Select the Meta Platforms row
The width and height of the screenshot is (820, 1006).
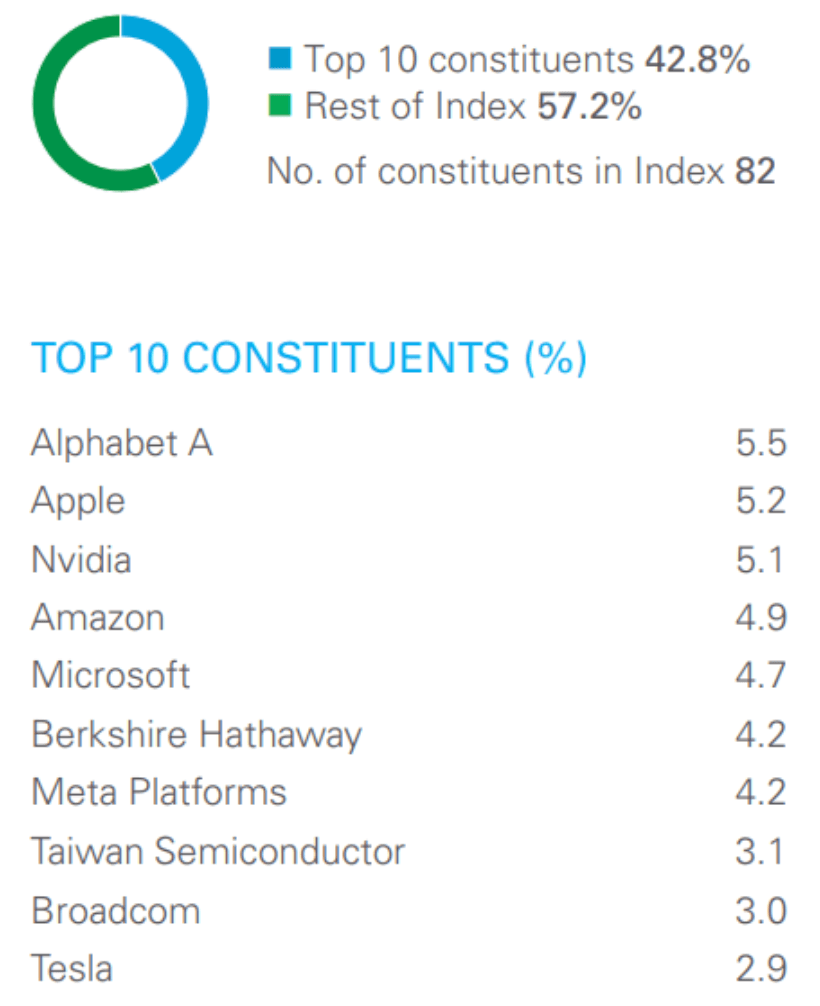159,792
